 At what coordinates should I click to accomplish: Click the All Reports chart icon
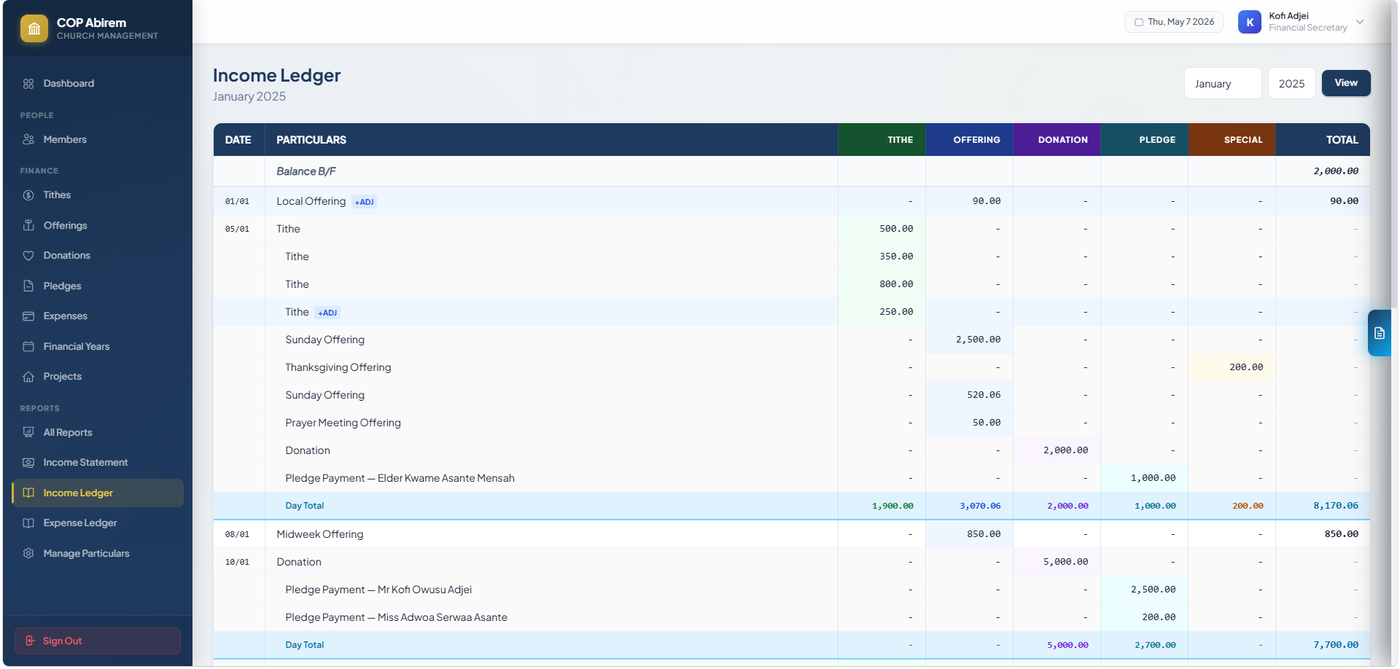click(x=28, y=433)
